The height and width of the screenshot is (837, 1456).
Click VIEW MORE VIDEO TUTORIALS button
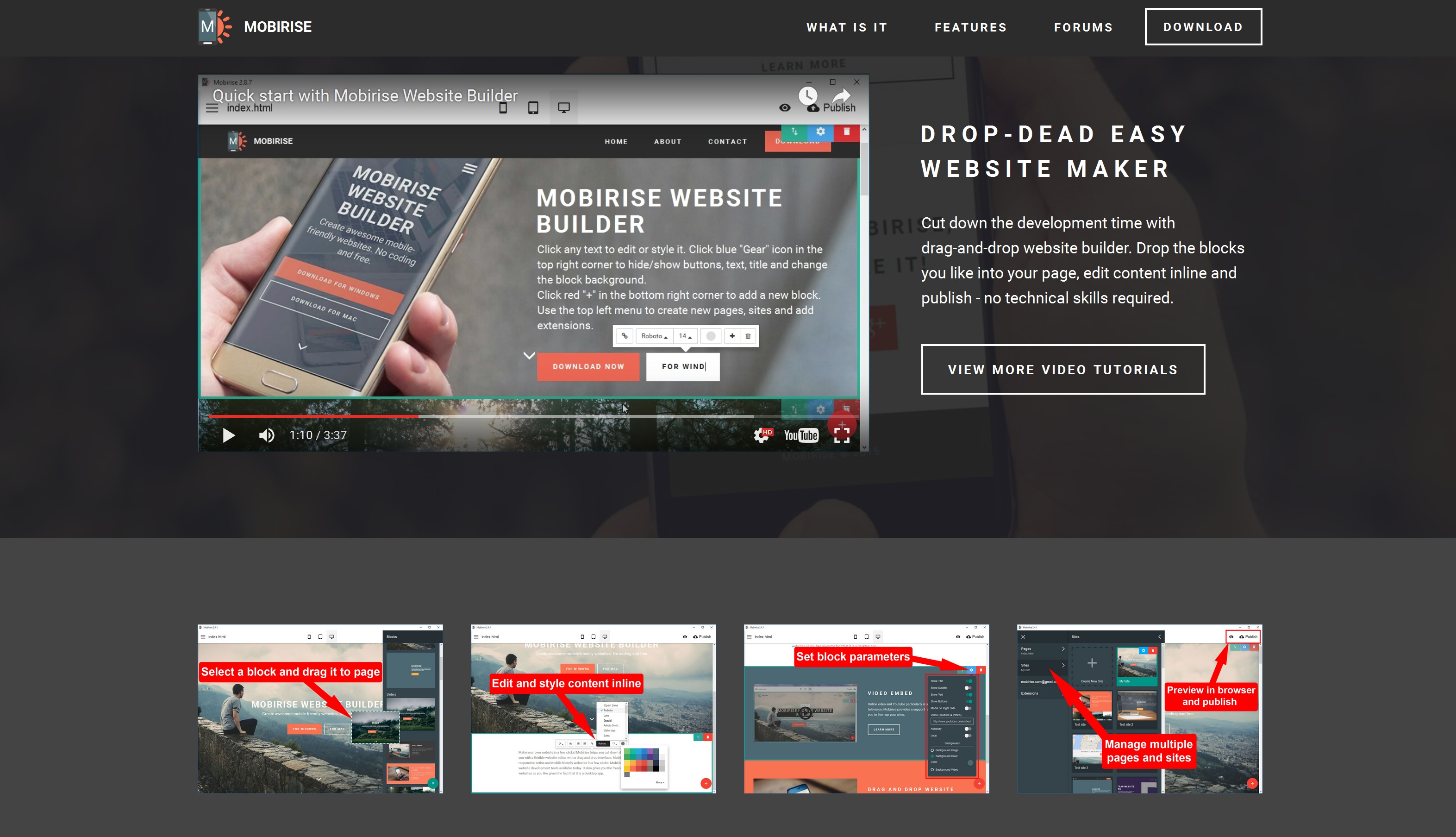pyautogui.click(x=1063, y=369)
